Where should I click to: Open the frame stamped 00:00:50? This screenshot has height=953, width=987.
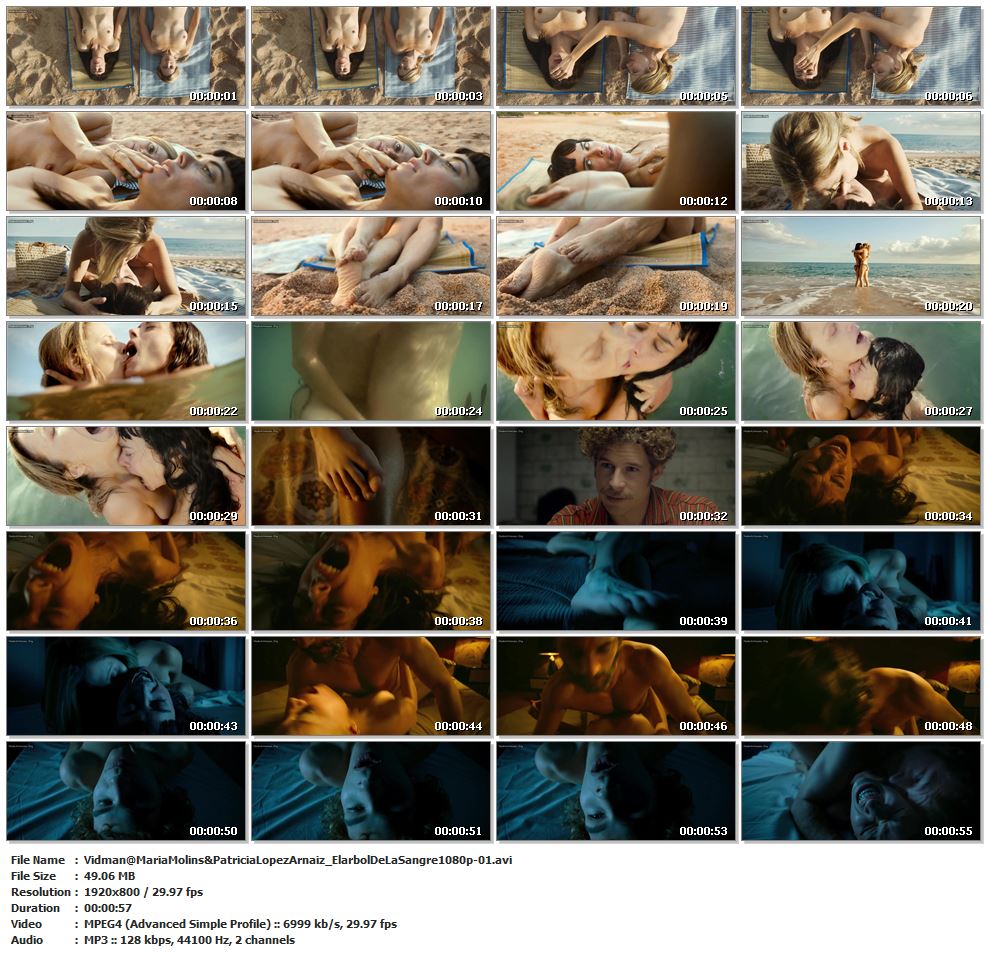(126, 791)
